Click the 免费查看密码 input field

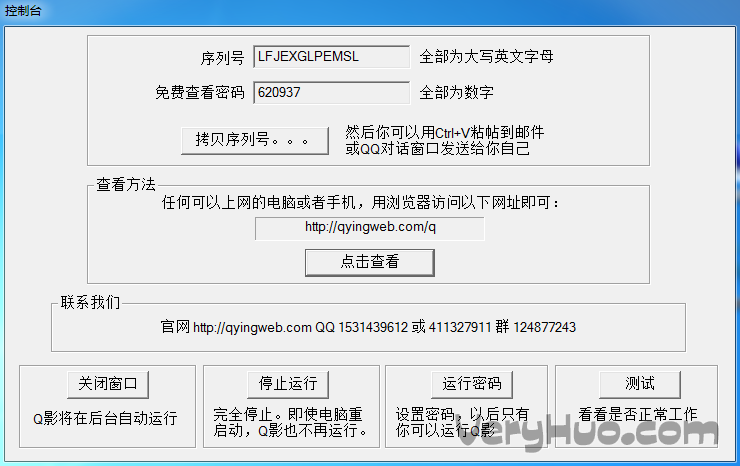pos(331,93)
